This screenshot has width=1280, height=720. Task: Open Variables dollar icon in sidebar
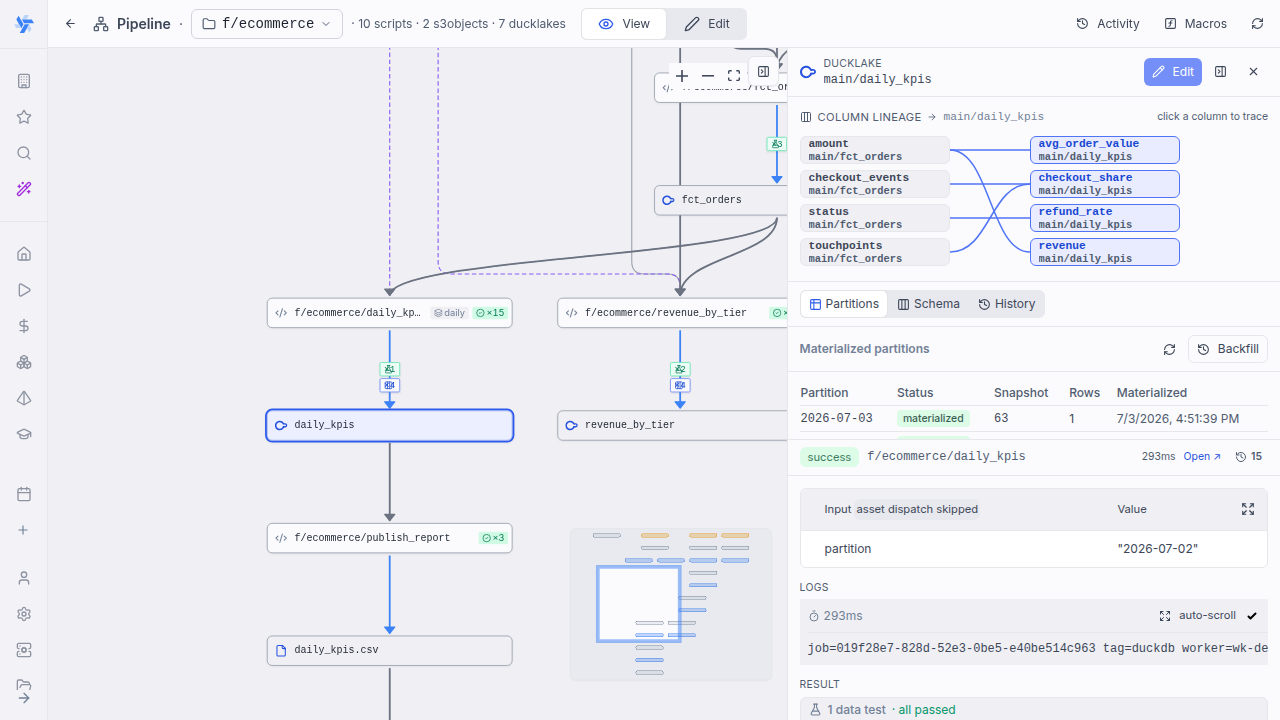24,326
